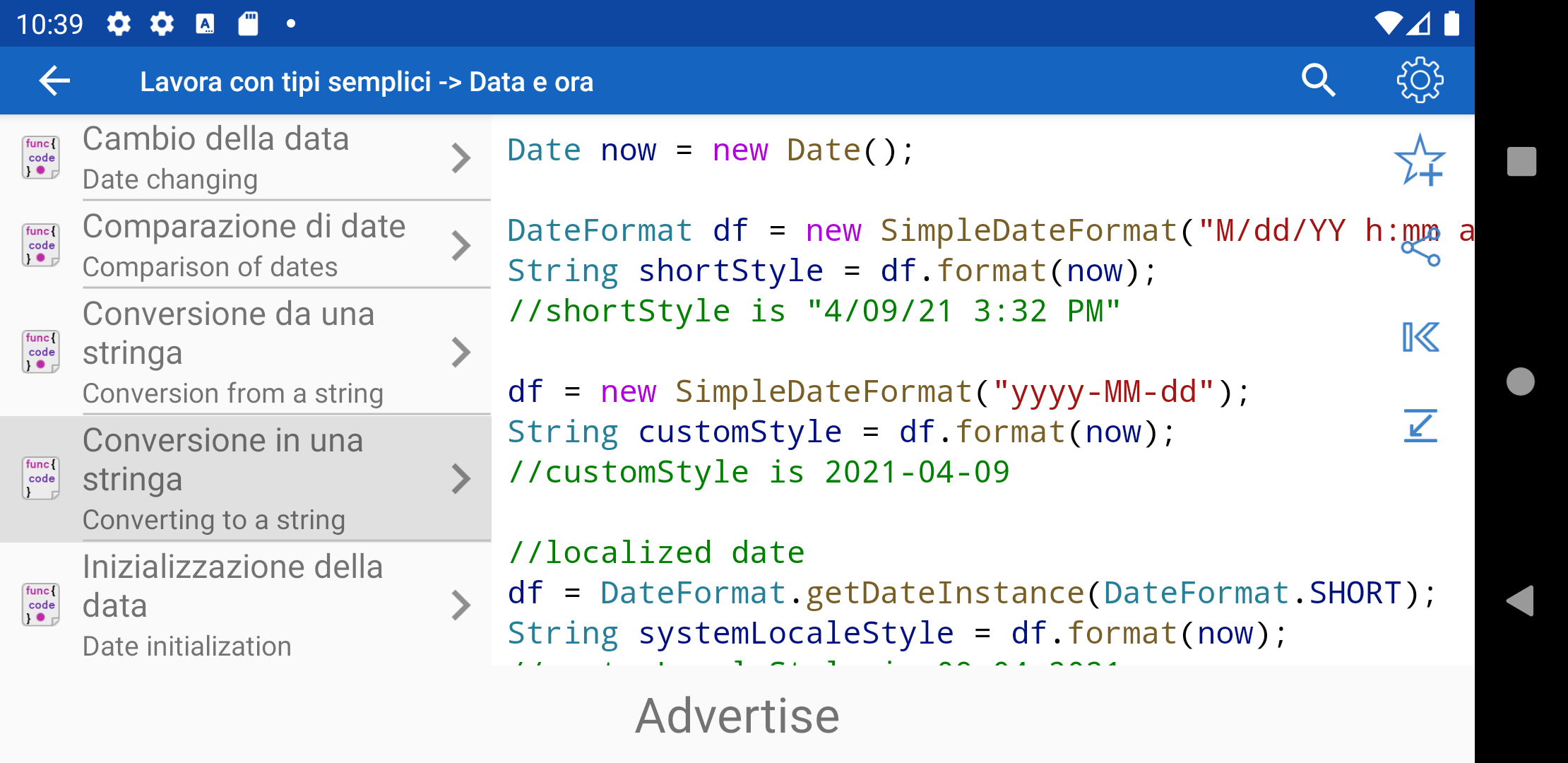The height and width of the screenshot is (763, 1568).
Task: Open Date changing list entry
Action: 246,158
